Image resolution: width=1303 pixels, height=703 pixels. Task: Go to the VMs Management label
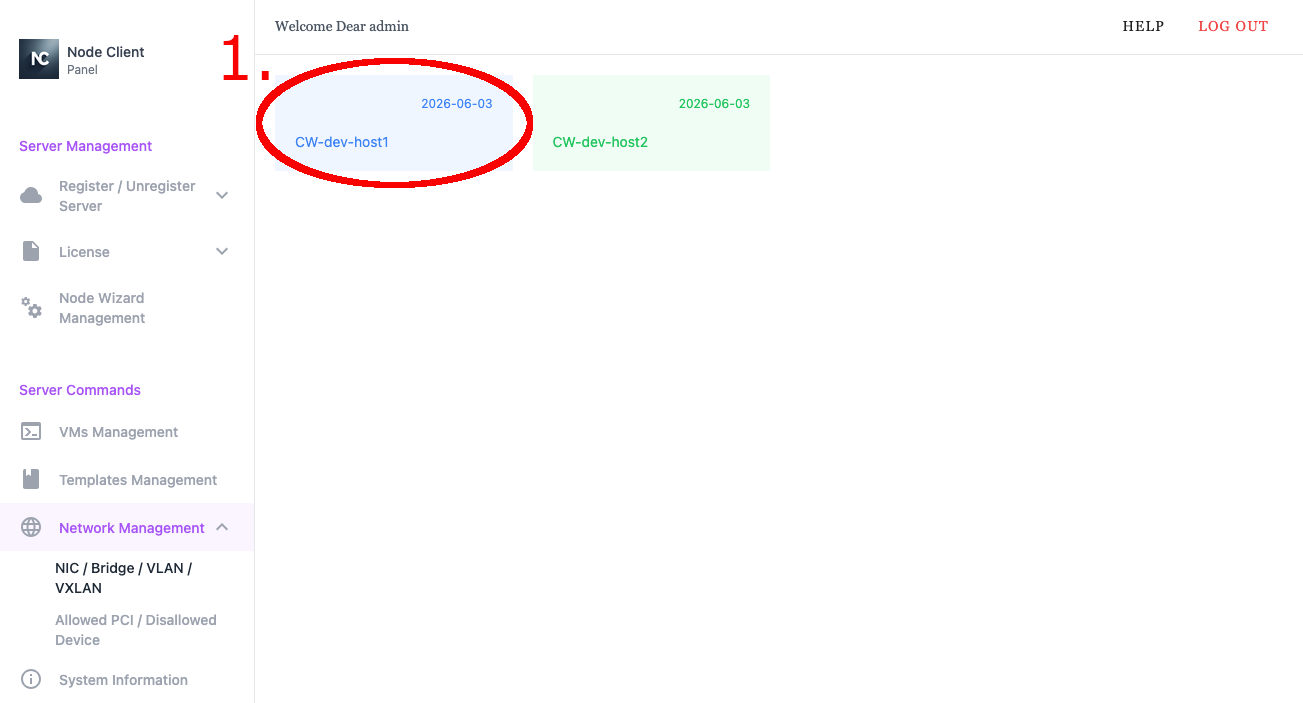pos(118,432)
